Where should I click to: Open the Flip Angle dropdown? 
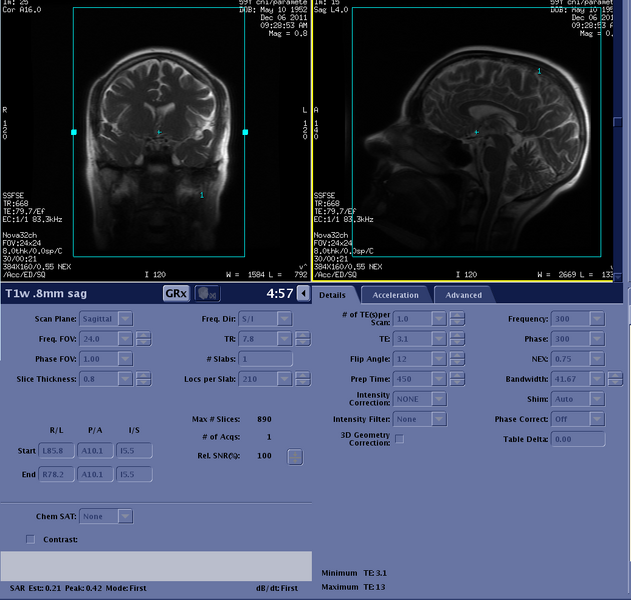click(x=439, y=359)
